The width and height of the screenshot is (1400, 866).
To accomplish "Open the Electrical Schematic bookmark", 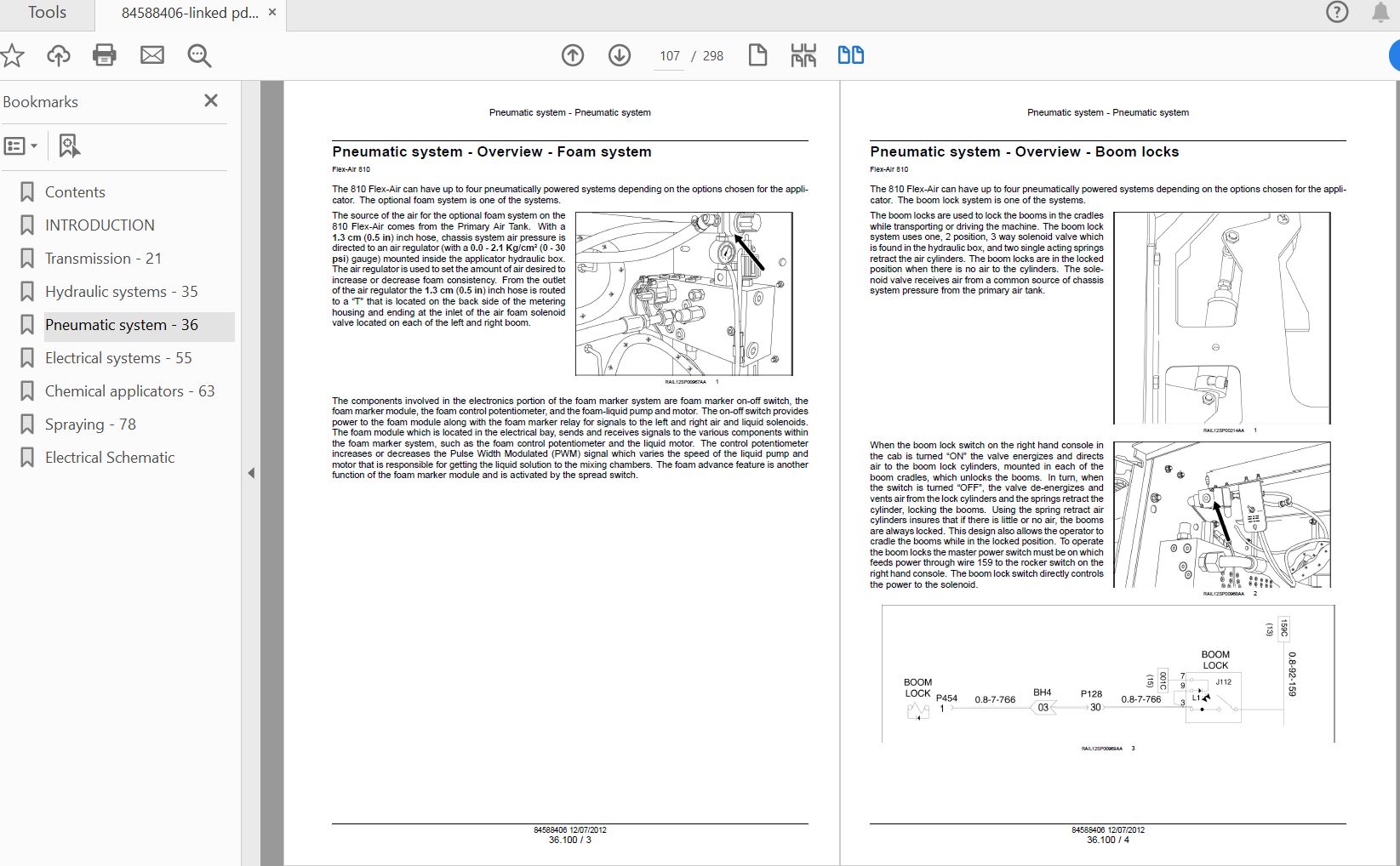I will 109,458.
